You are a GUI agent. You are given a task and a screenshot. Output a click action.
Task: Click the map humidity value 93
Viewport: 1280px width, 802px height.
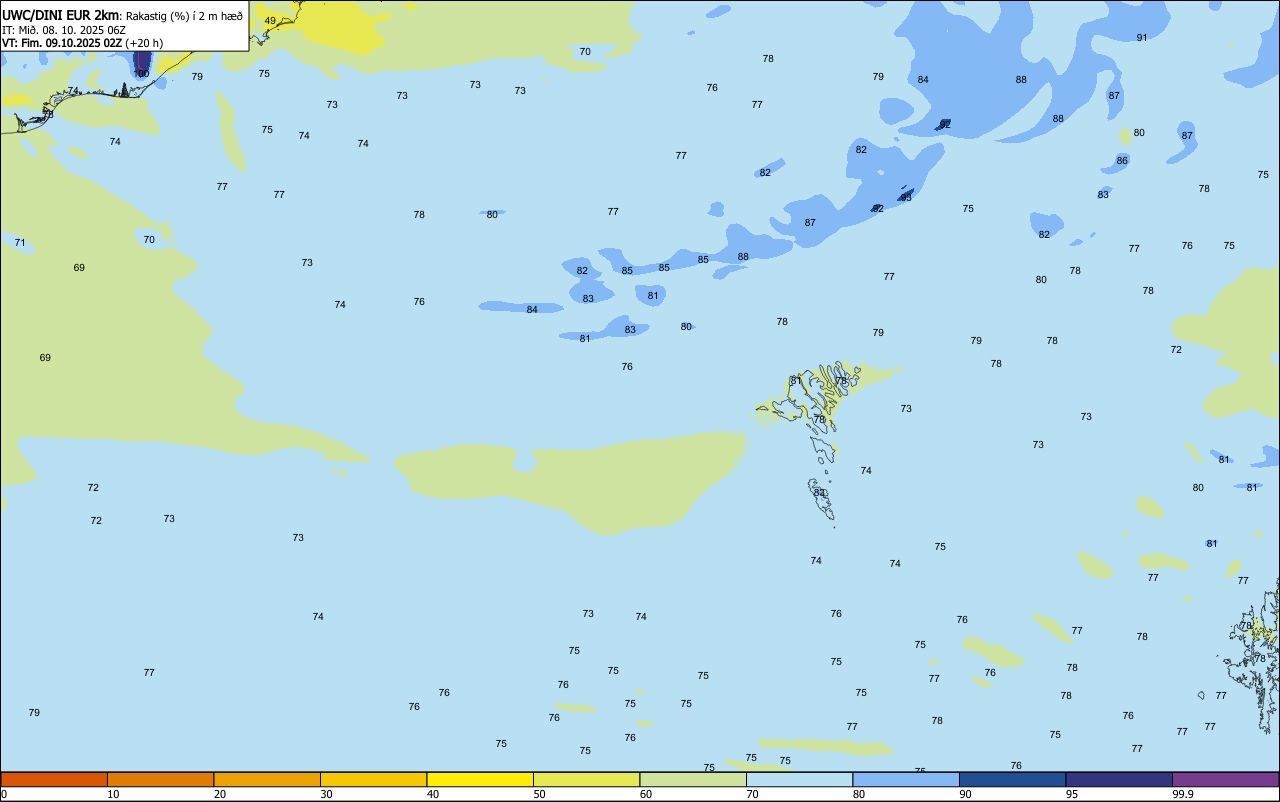(906, 198)
